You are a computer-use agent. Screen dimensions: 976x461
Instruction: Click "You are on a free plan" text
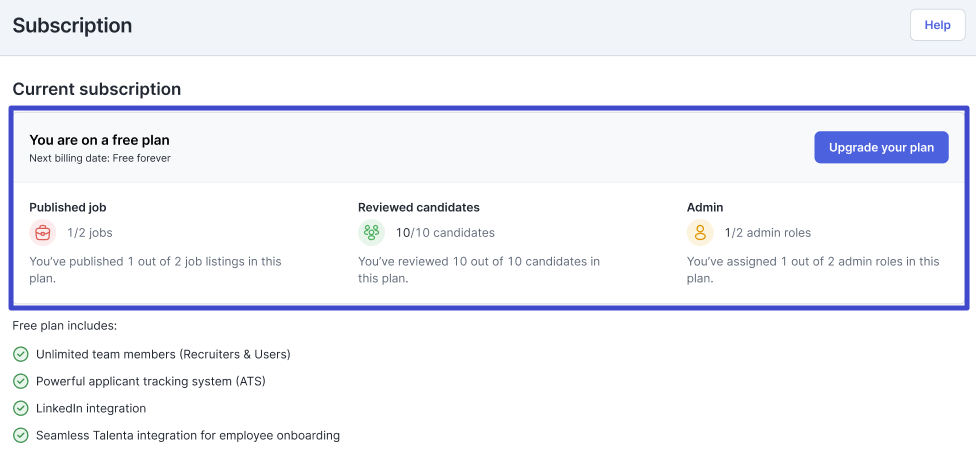coord(99,140)
